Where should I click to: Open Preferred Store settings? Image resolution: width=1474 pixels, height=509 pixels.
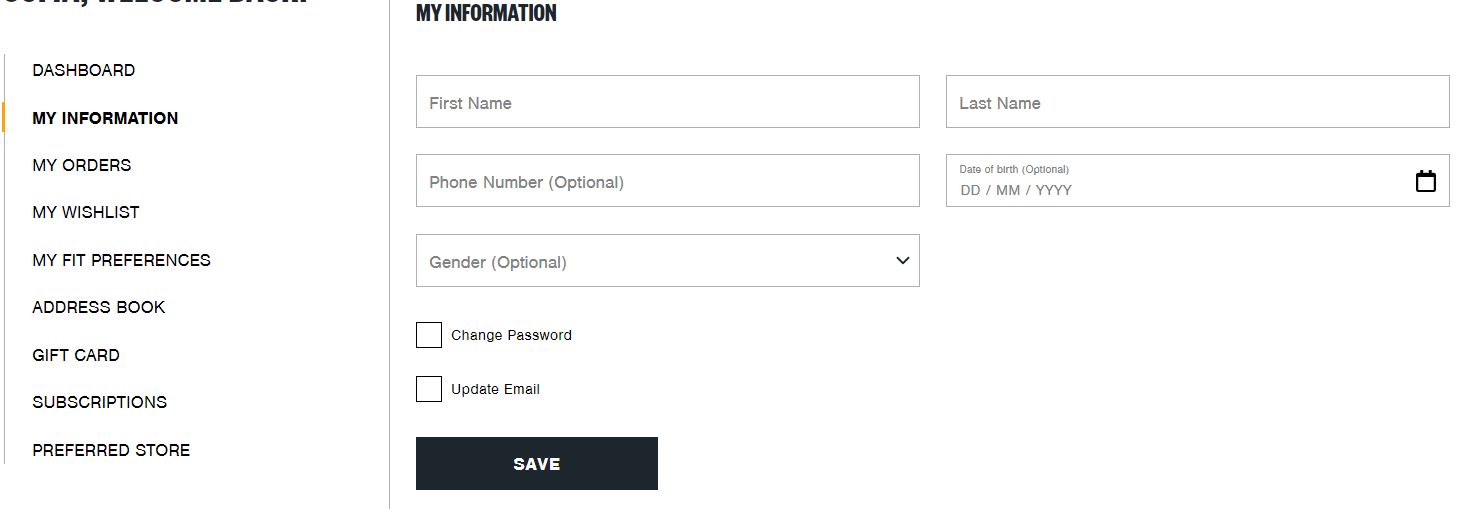tap(111, 450)
